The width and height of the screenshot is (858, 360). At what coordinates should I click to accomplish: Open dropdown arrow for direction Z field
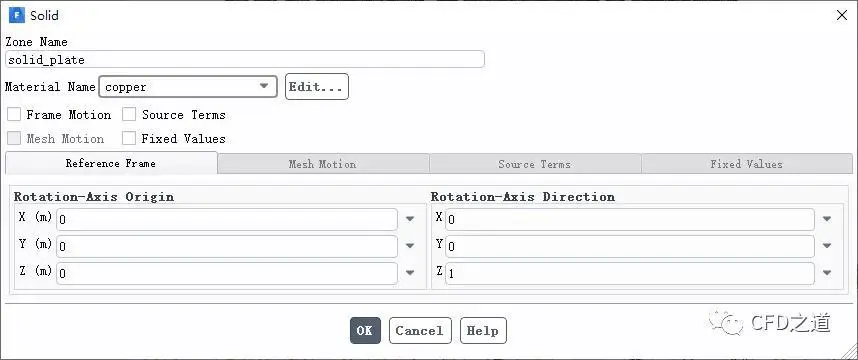tap(827, 273)
